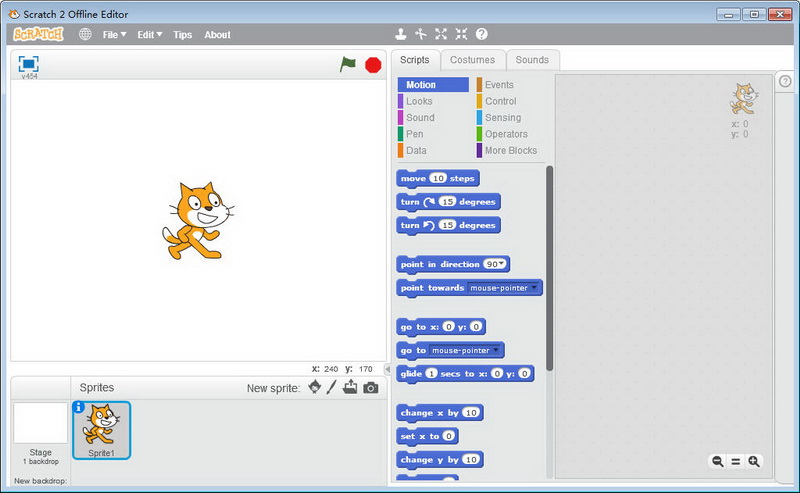Select the More Blocks category

(510, 150)
